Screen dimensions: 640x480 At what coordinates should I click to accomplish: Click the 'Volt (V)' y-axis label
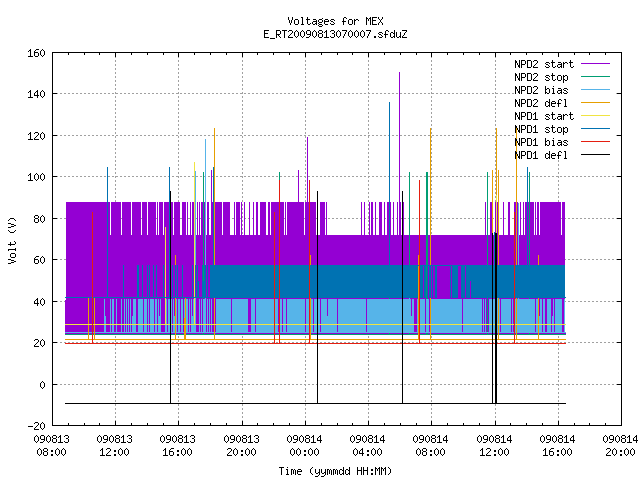[13, 240]
